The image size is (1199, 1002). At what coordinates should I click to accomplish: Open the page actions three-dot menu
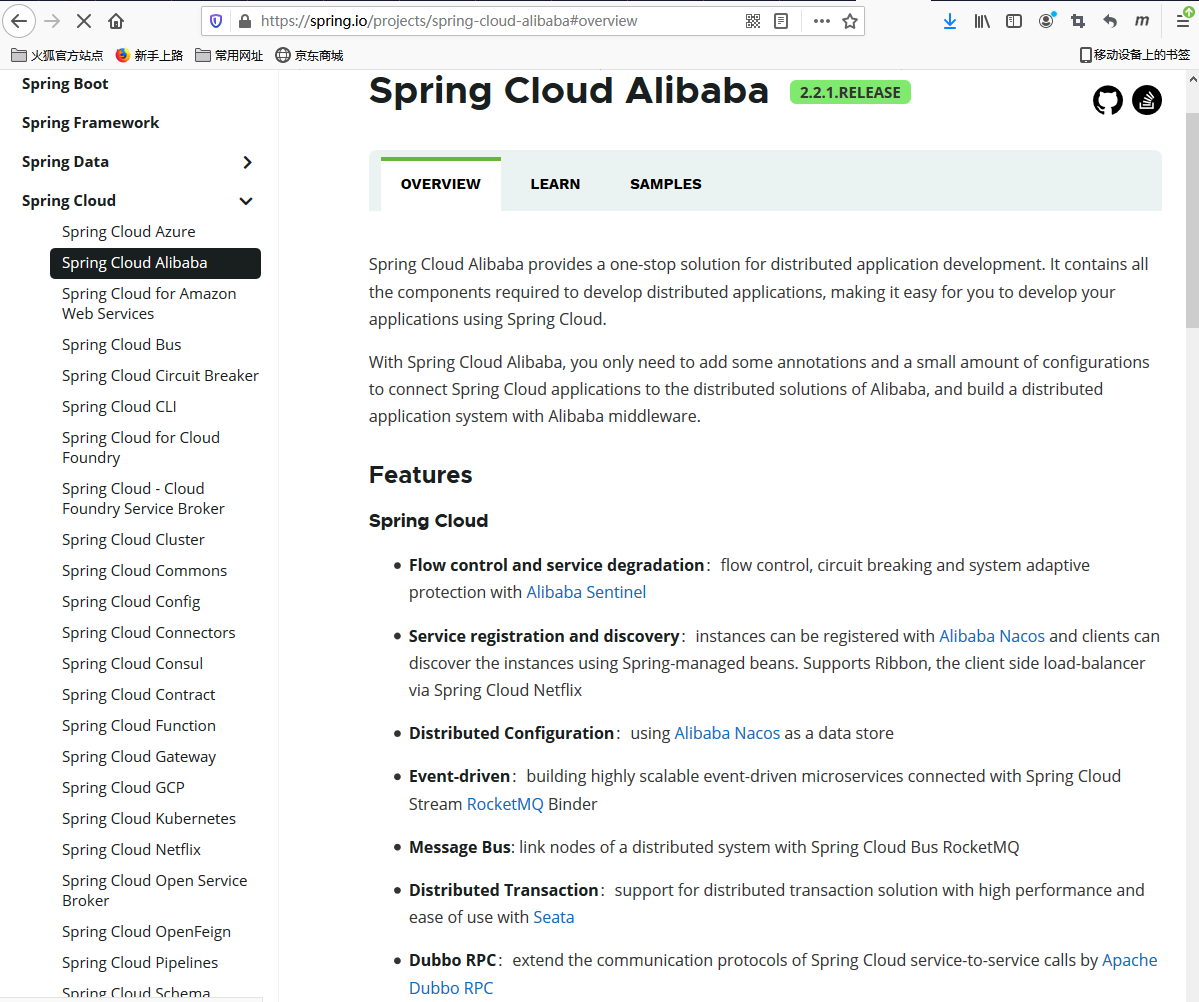click(x=821, y=21)
